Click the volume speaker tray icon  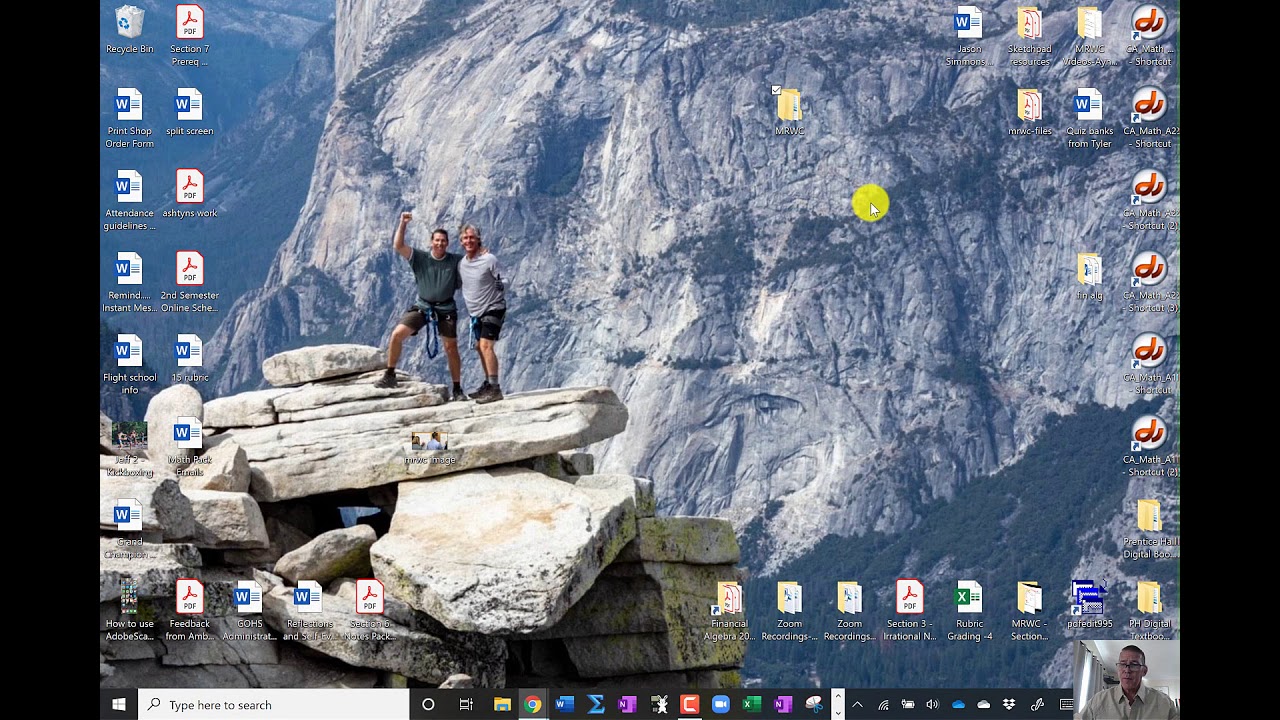[x=932, y=705]
